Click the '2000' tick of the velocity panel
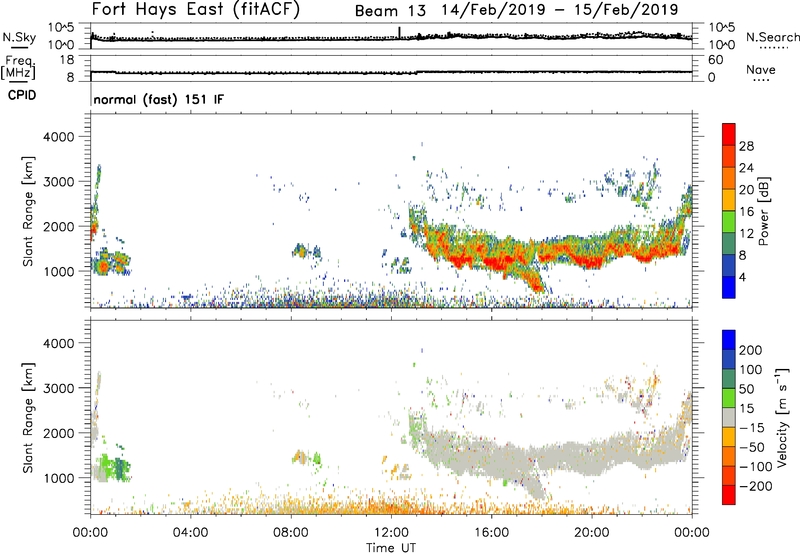The image size is (800, 554). (58, 433)
